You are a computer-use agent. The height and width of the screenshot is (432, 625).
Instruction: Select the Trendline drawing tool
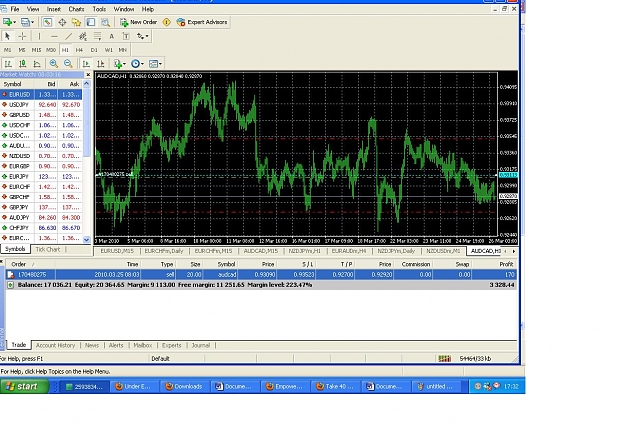[x=69, y=36]
